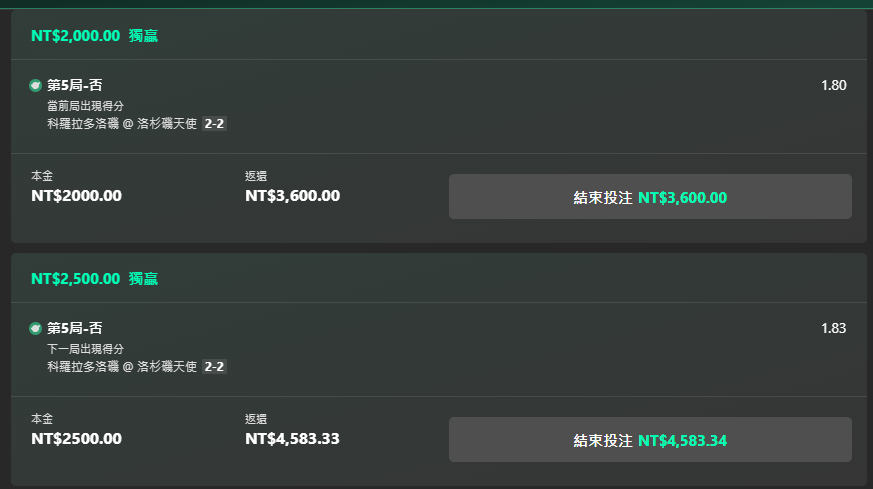
Task: Click the 1.80 odds value
Action: click(x=833, y=85)
